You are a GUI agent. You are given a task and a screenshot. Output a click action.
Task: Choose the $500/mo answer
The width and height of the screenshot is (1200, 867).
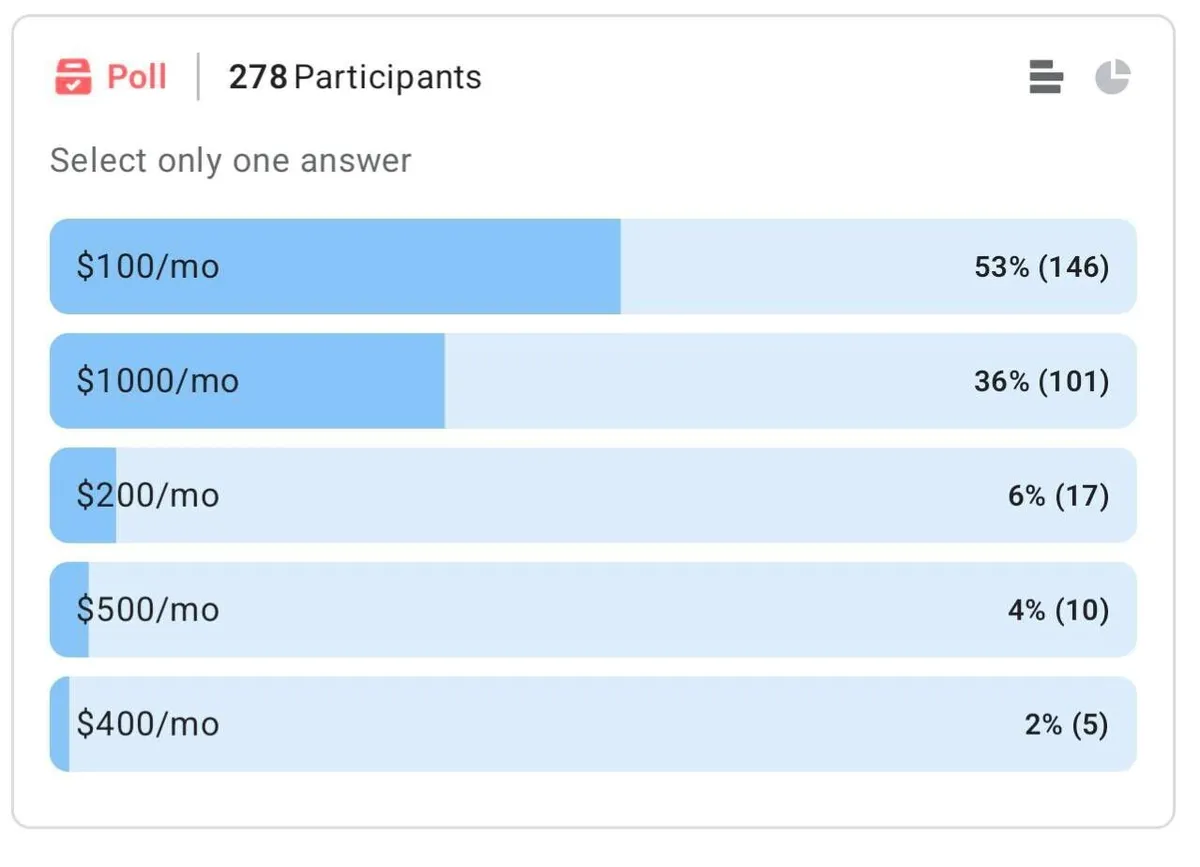tap(148, 610)
